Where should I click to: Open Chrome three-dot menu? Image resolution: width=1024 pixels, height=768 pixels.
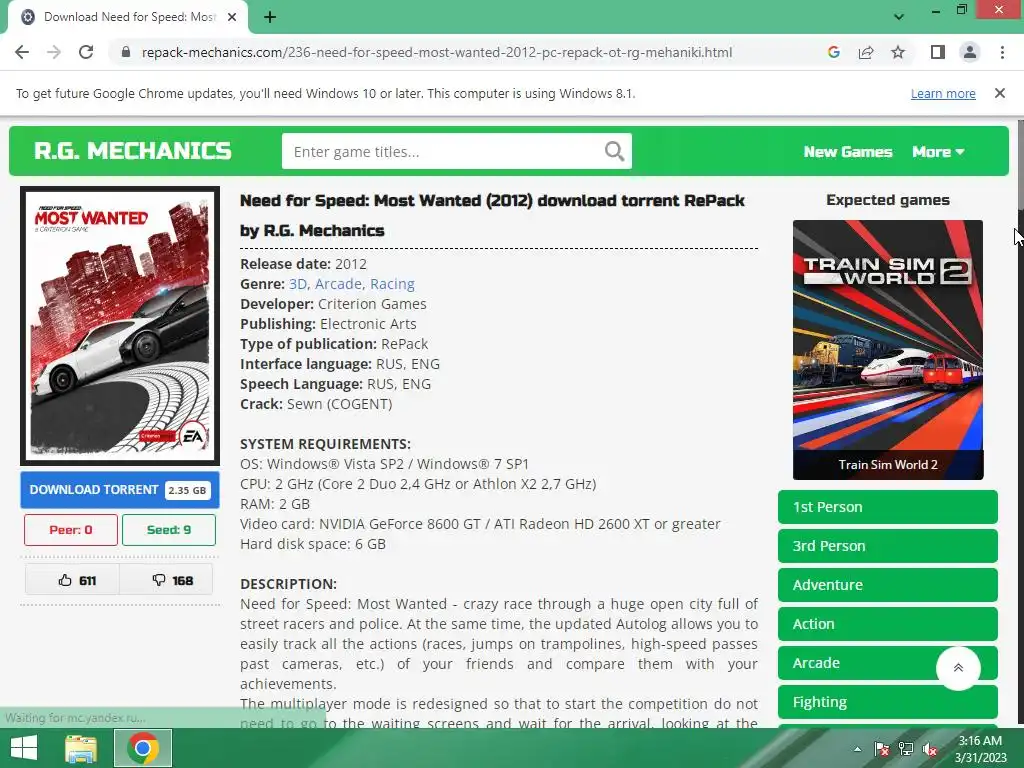click(1002, 52)
